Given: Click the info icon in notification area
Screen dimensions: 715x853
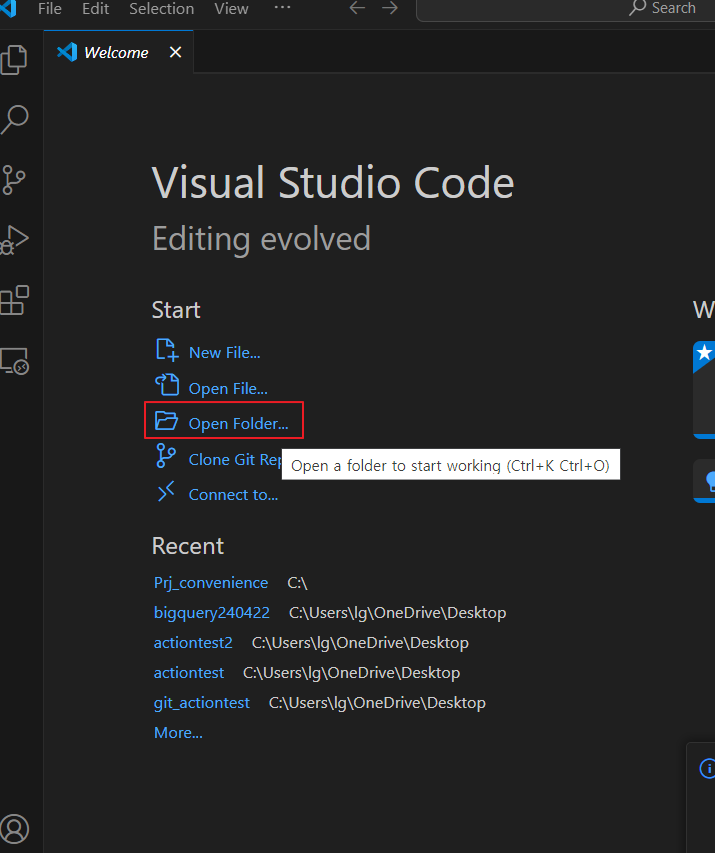Looking at the screenshot, I should [707, 769].
